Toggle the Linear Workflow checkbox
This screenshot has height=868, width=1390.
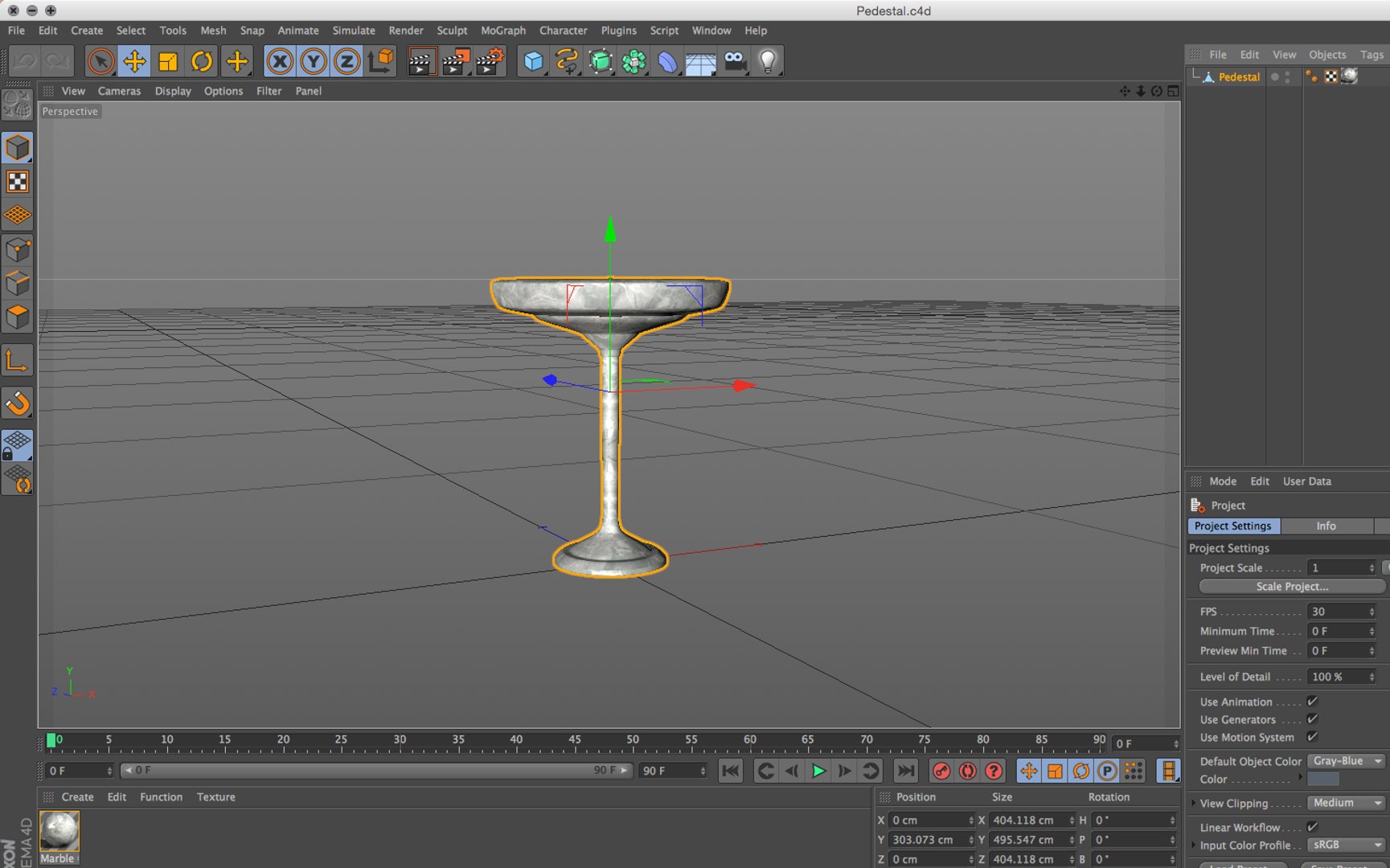coord(1313,826)
